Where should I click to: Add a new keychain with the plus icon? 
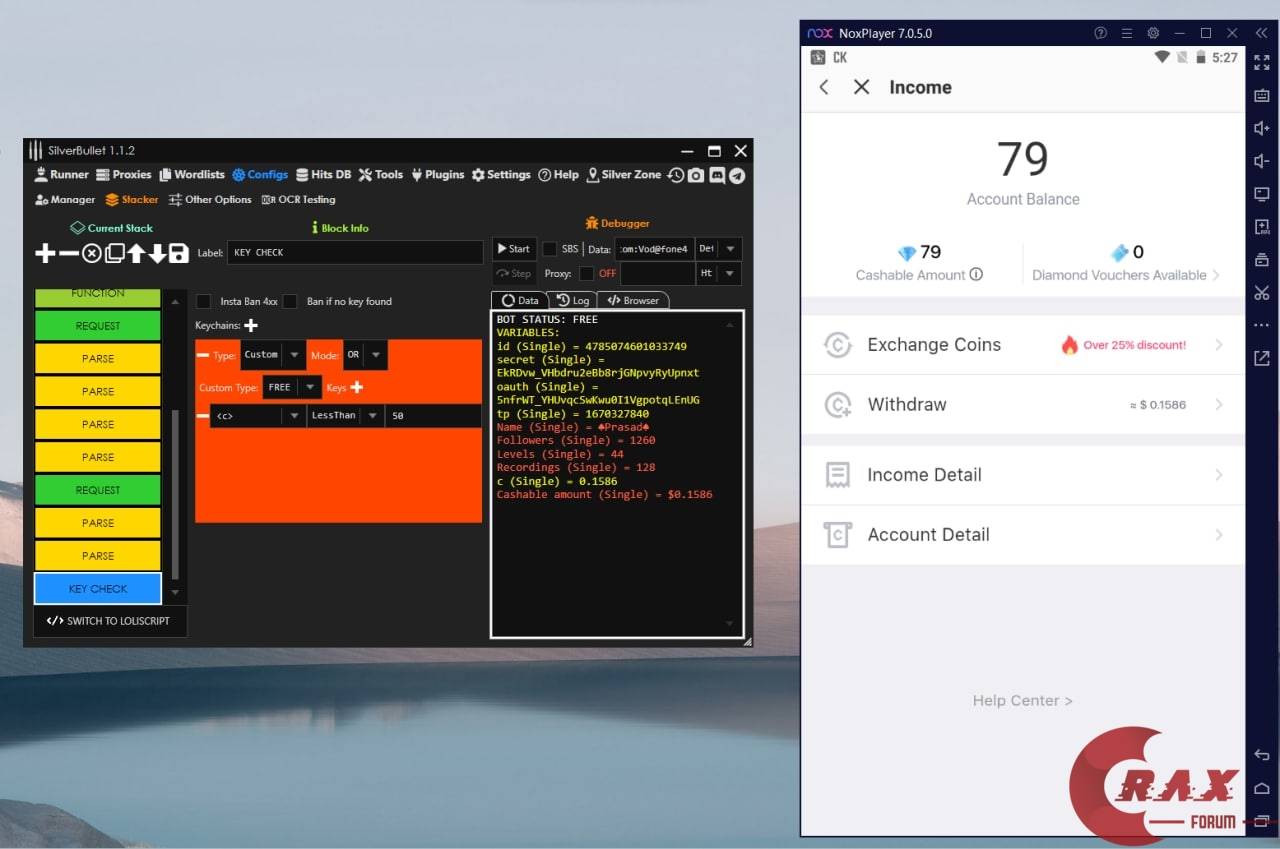coord(251,325)
